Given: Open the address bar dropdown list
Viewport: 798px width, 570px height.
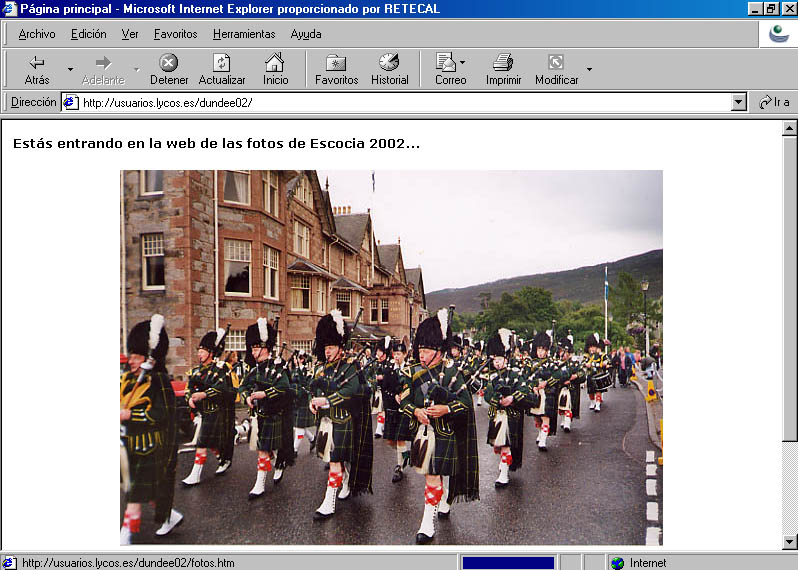Looking at the screenshot, I should (739, 102).
